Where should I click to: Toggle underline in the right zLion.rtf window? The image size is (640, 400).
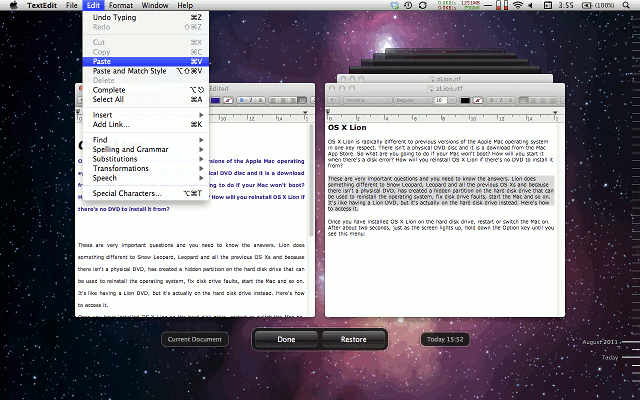(510, 100)
